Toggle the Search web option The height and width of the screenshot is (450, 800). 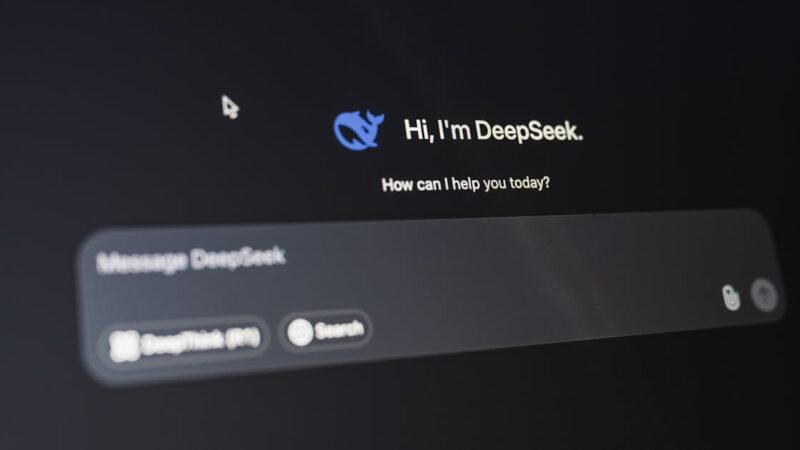pyautogui.click(x=326, y=331)
